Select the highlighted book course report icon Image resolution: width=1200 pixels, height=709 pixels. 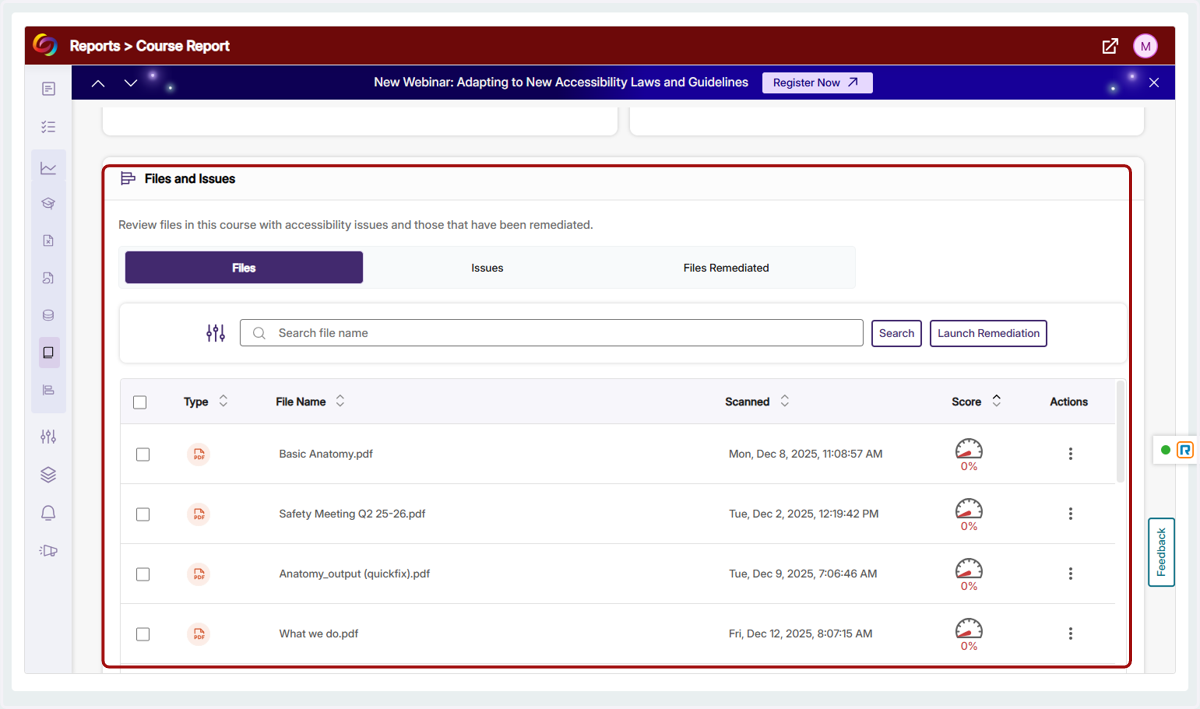[48, 353]
